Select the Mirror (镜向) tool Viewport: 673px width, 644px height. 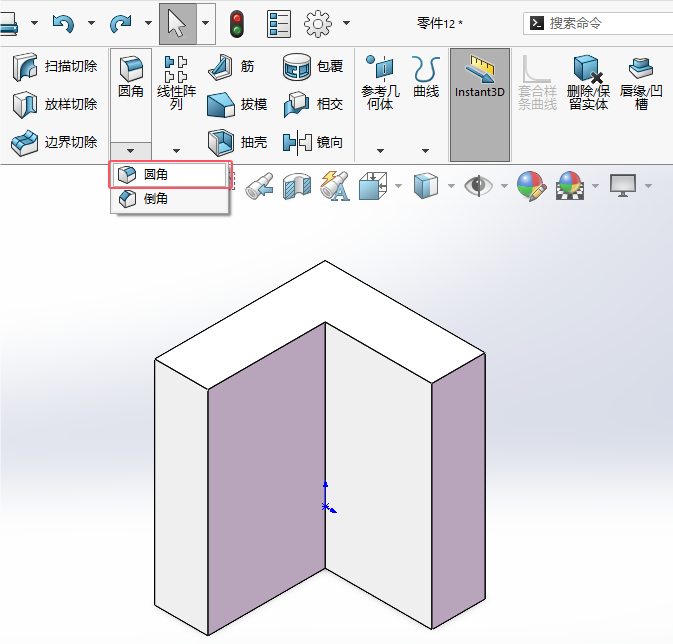click(313, 142)
